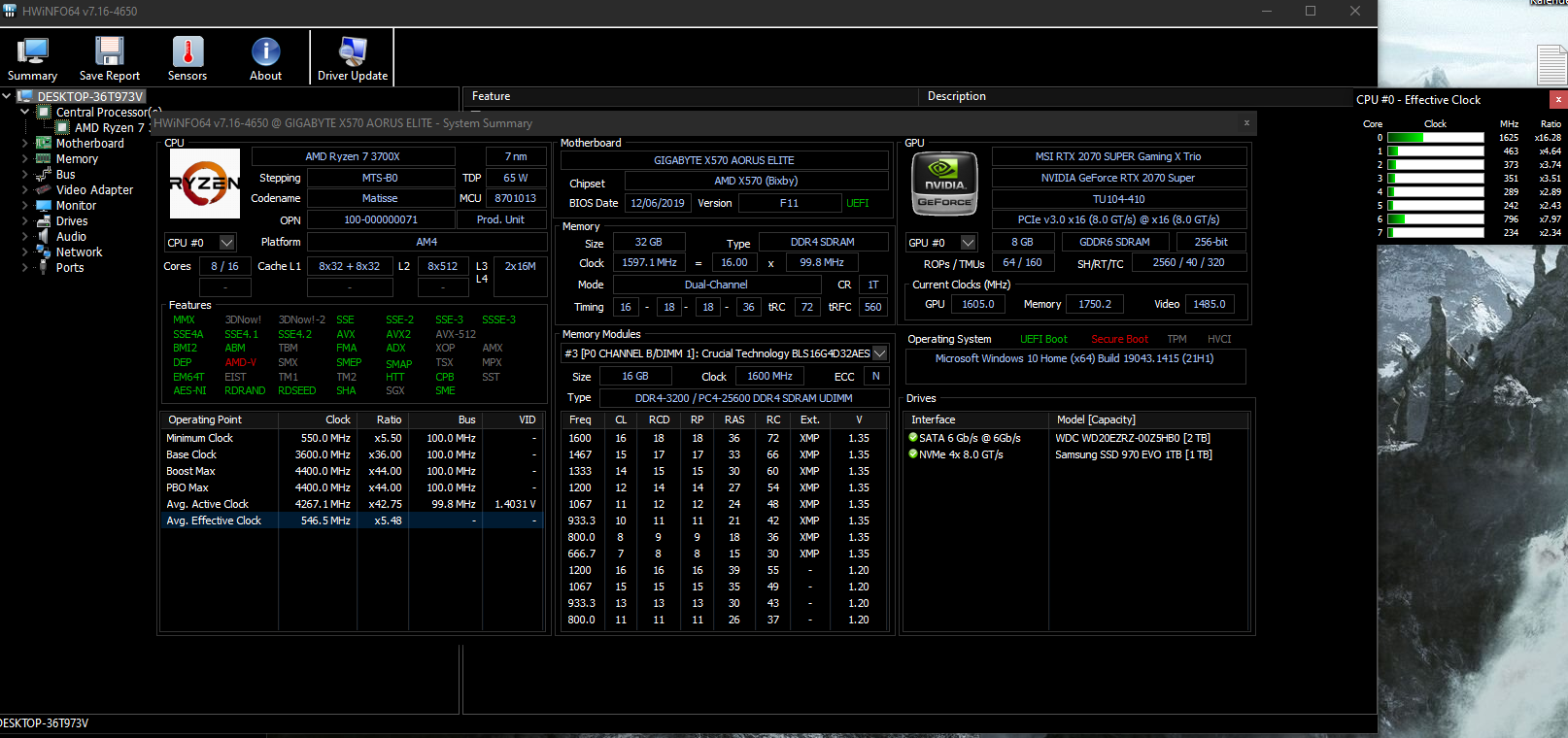The height and width of the screenshot is (738, 1568).
Task: Select the Audio tree icon
Action: click(x=44, y=236)
